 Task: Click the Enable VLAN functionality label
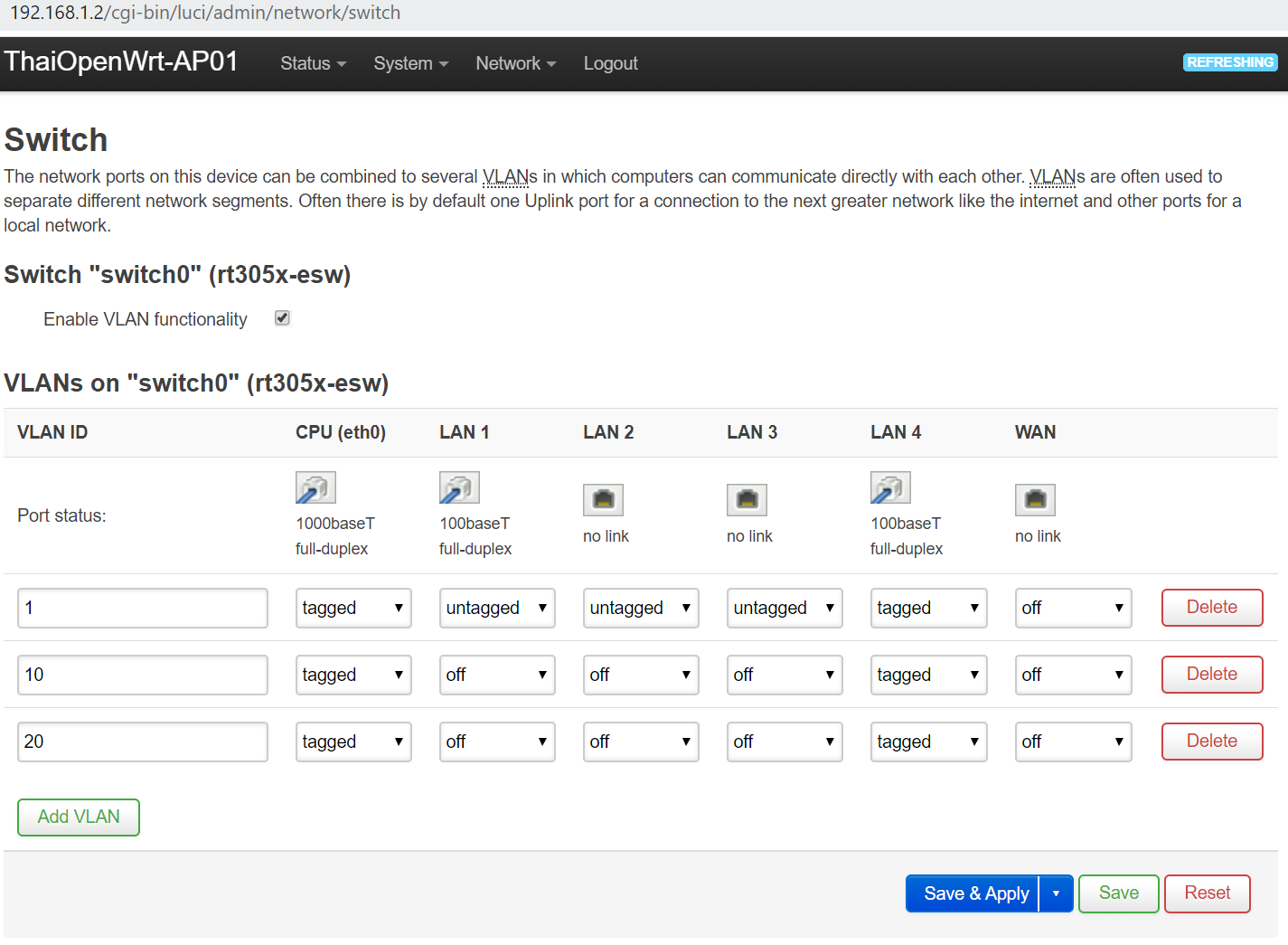pyautogui.click(x=146, y=319)
